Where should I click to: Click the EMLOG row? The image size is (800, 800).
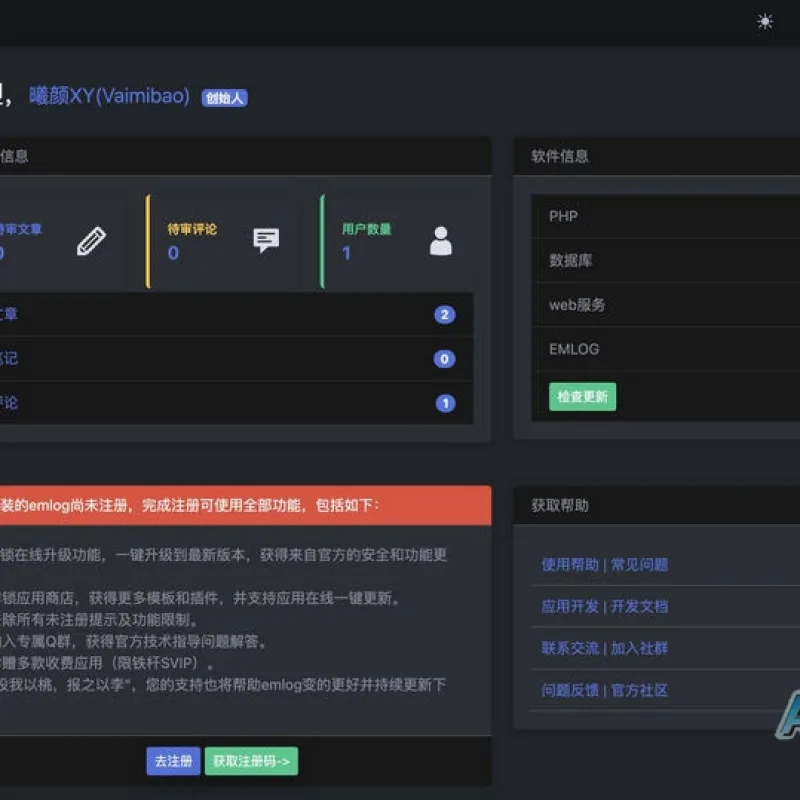click(666, 349)
